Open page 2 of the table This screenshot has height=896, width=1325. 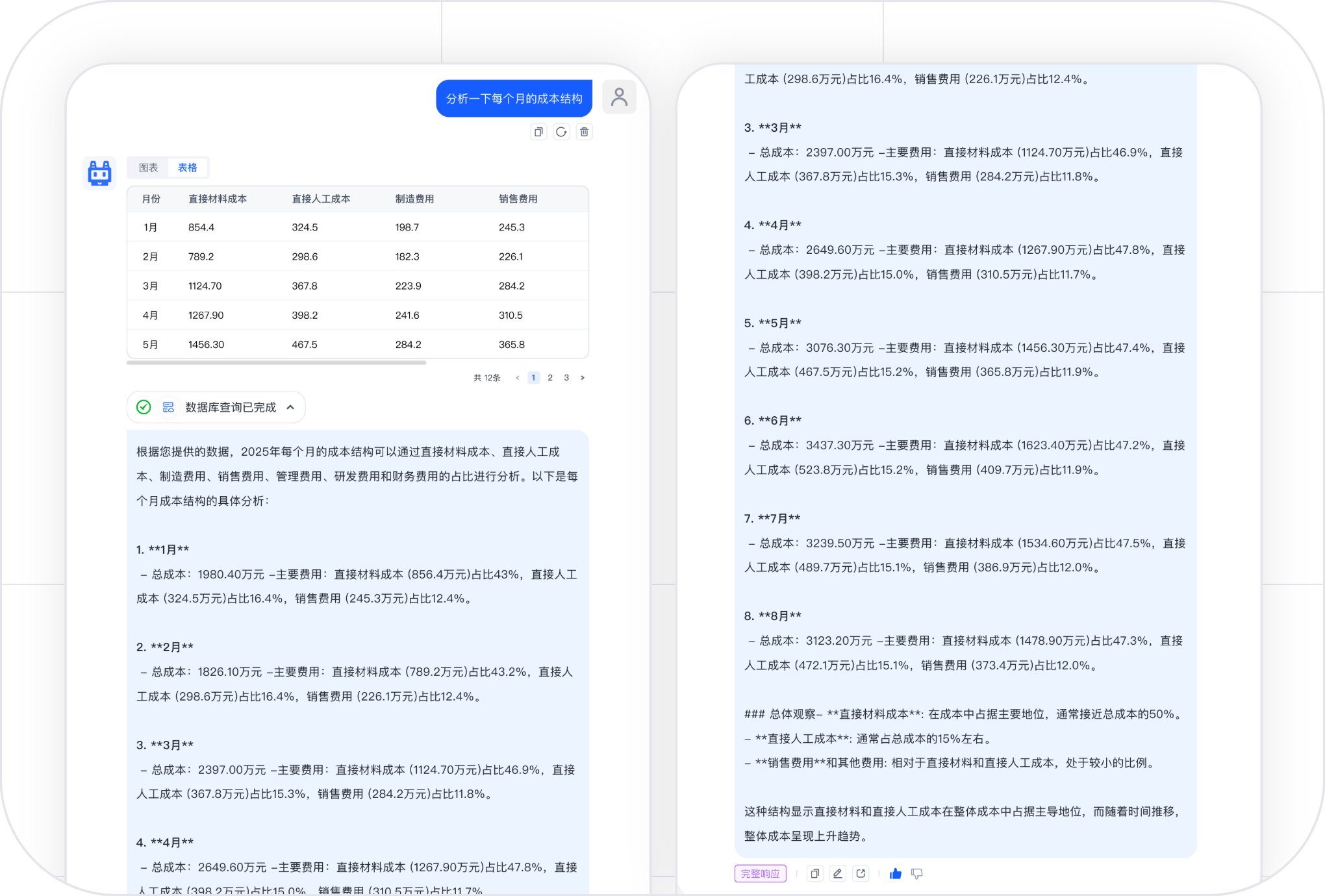(x=549, y=377)
